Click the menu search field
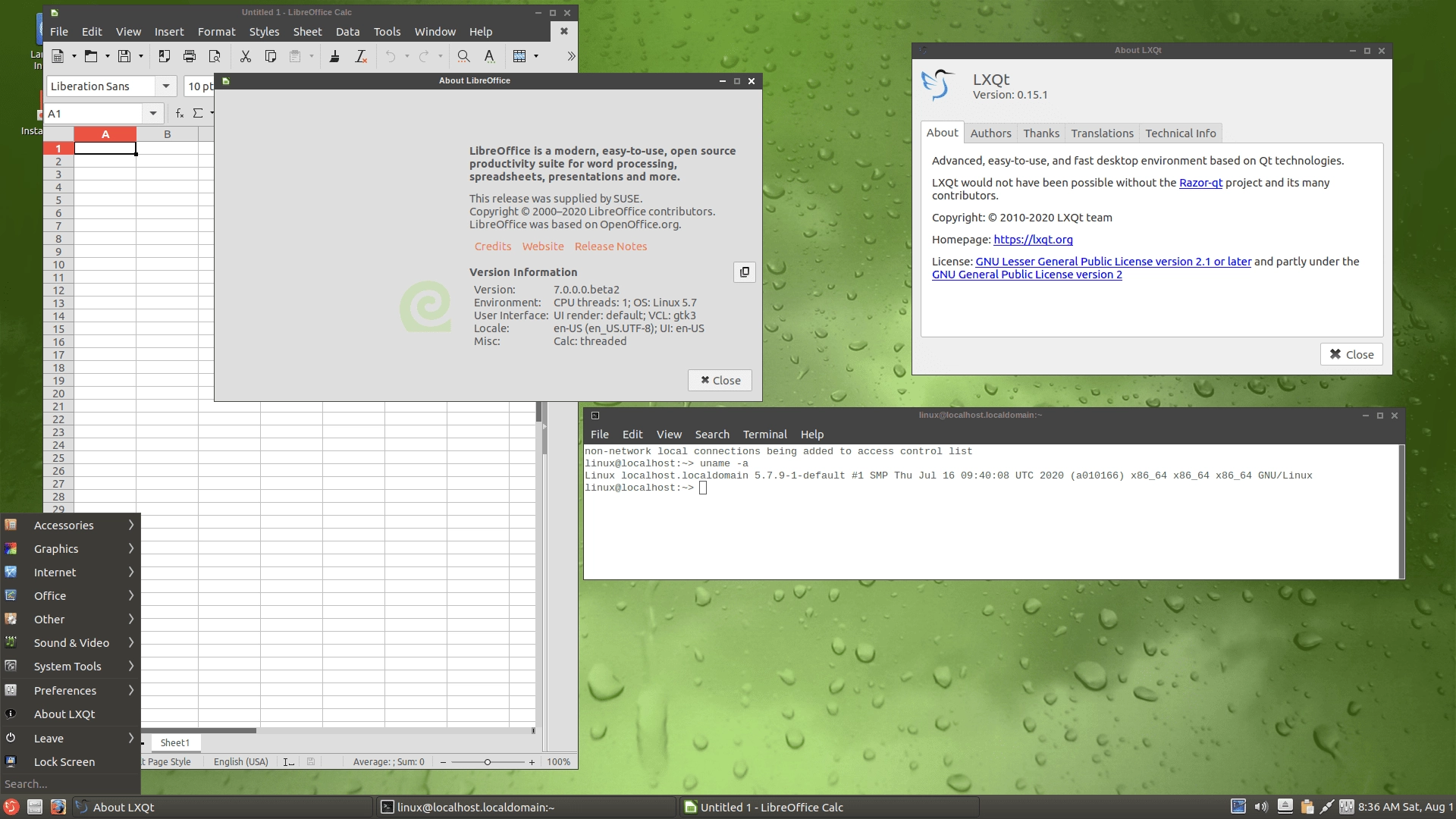 (x=71, y=784)
